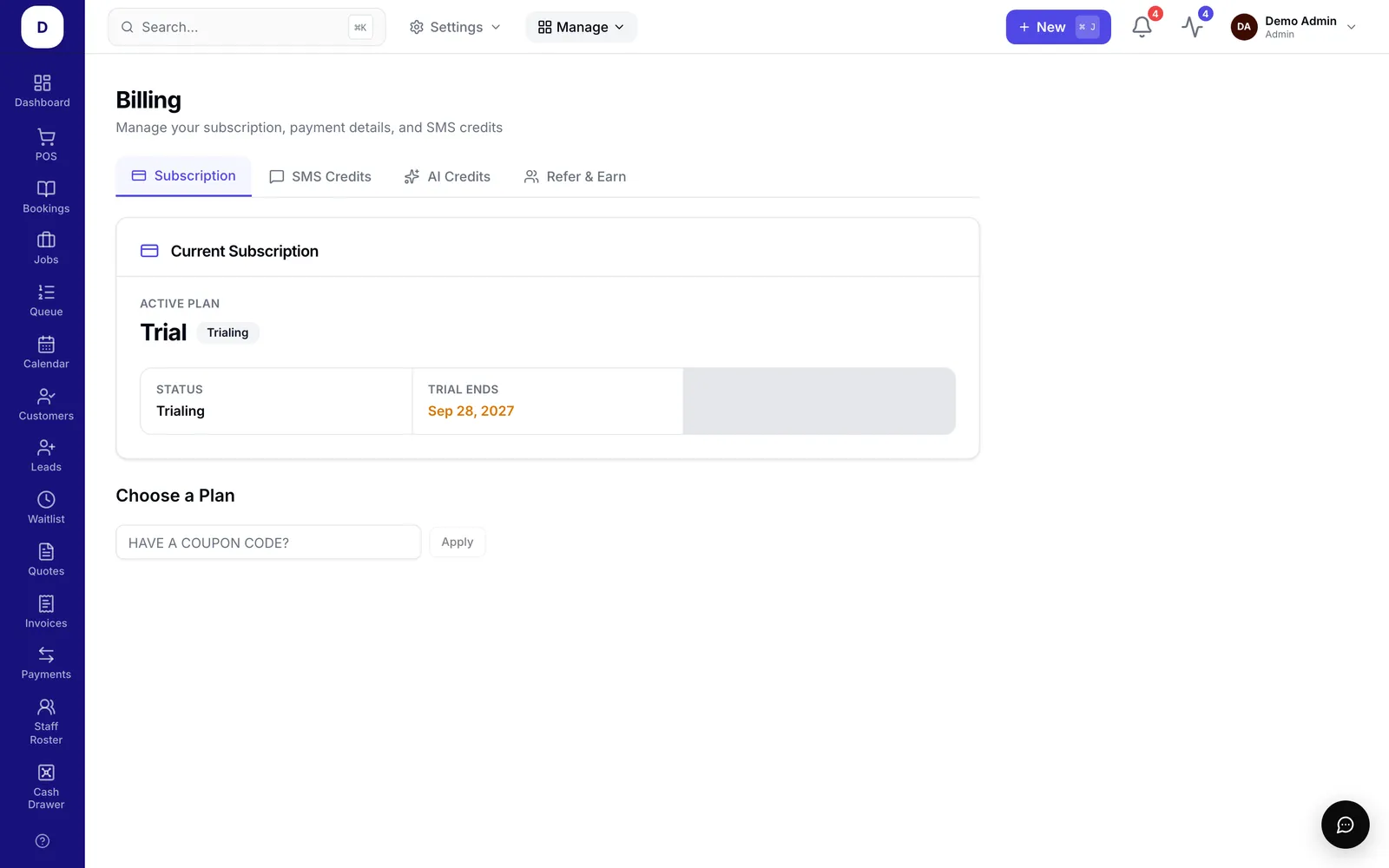Screen dimensions: 1389x868
Task: View Customers in sidebar
Action: click(46, 404)
